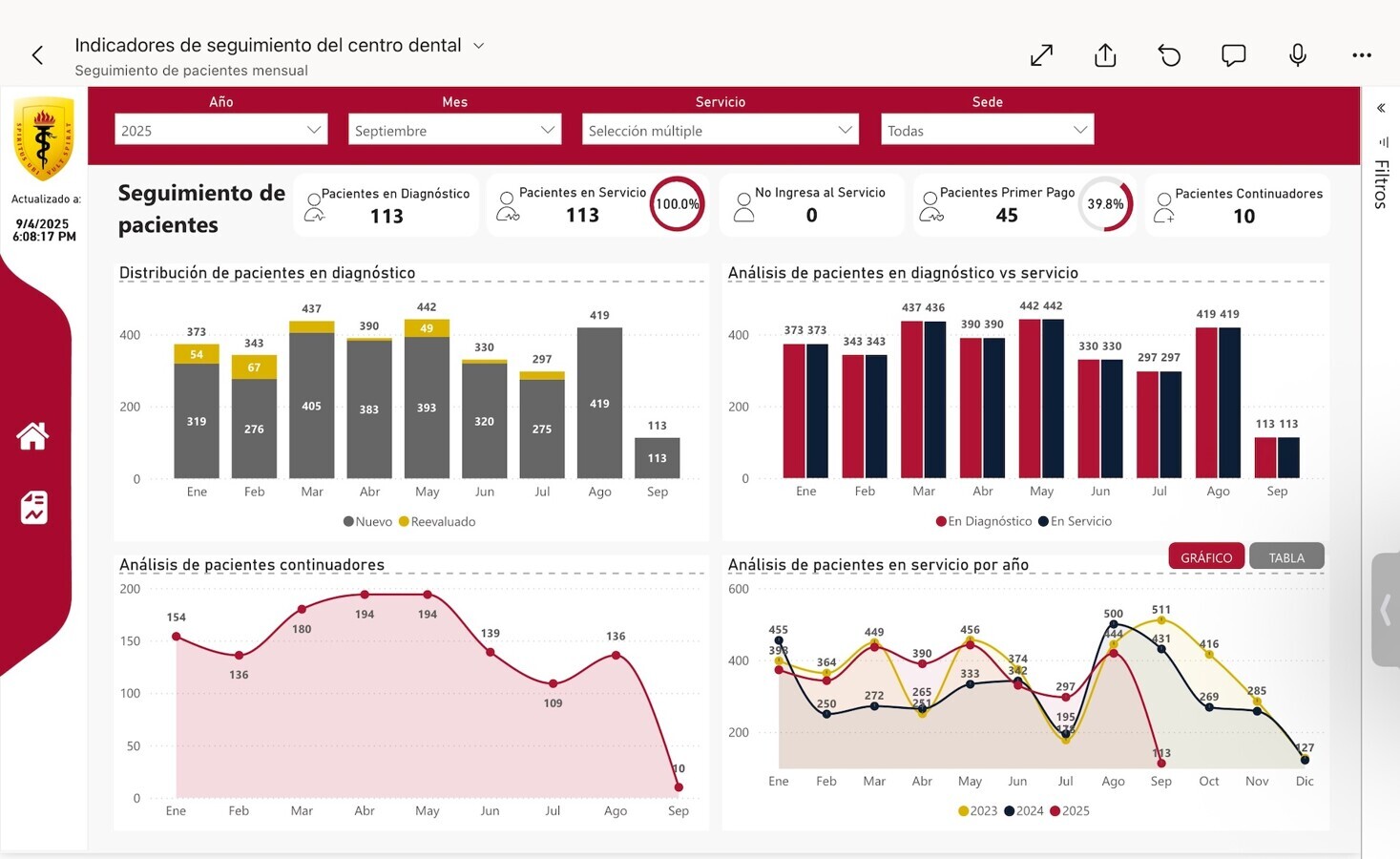The image size is (1400, 859).
Task: Open the report chart sidebar icon
Action: [x=33, y=507]
